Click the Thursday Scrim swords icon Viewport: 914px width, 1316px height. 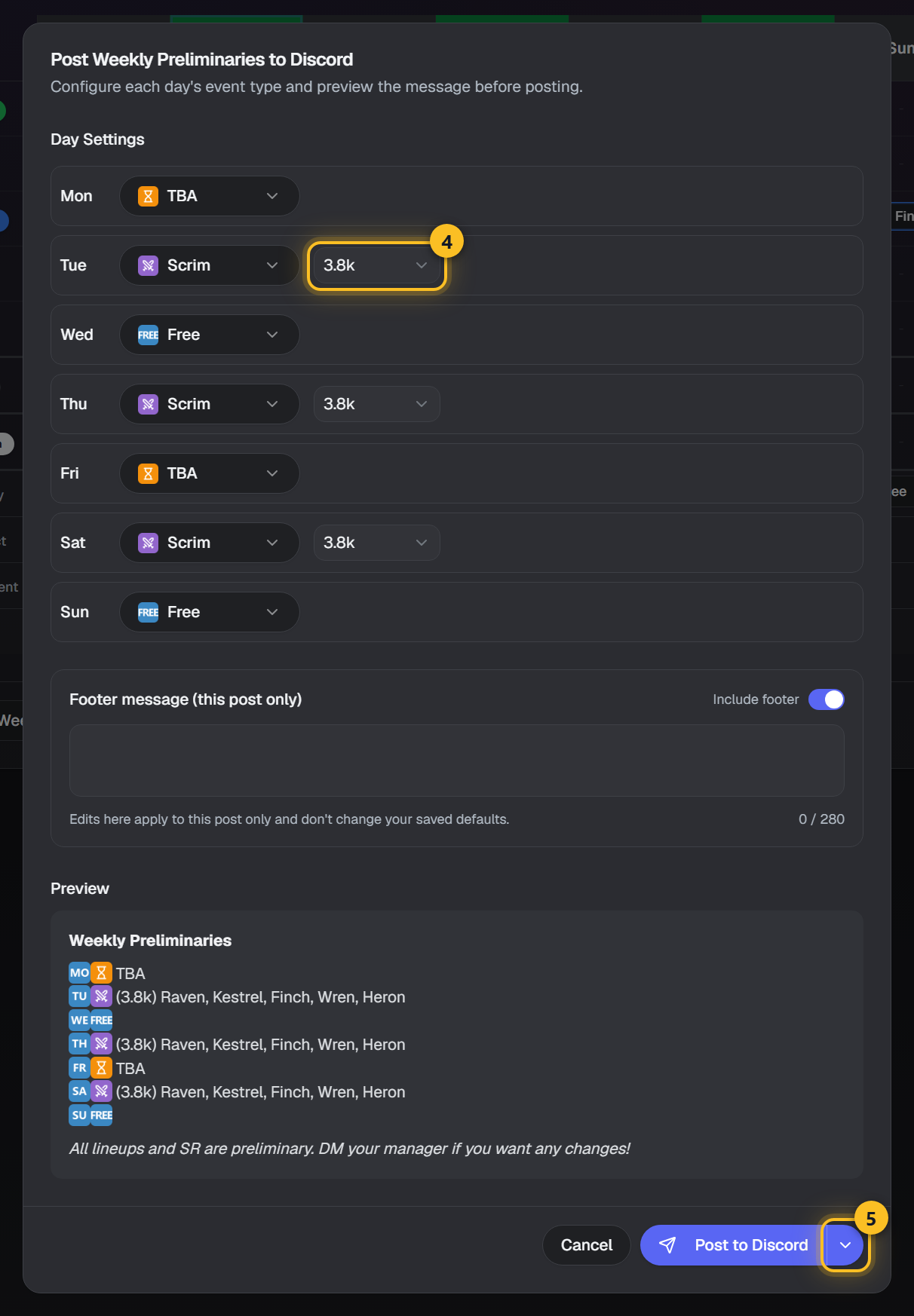pos(148,404)
